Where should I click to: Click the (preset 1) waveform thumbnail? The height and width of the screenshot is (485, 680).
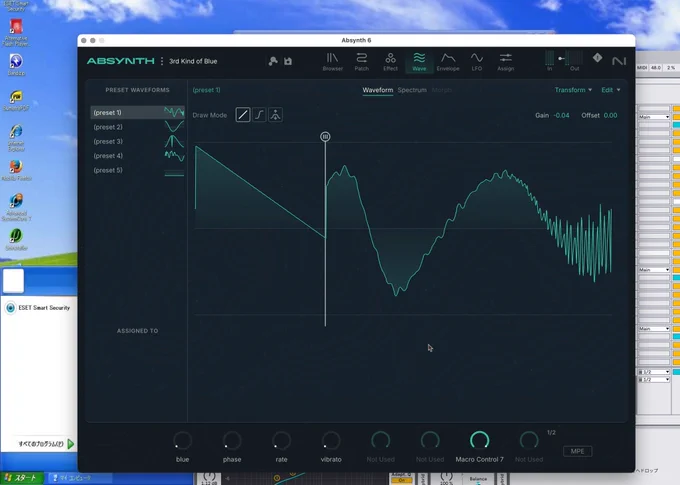click(174, 112)
